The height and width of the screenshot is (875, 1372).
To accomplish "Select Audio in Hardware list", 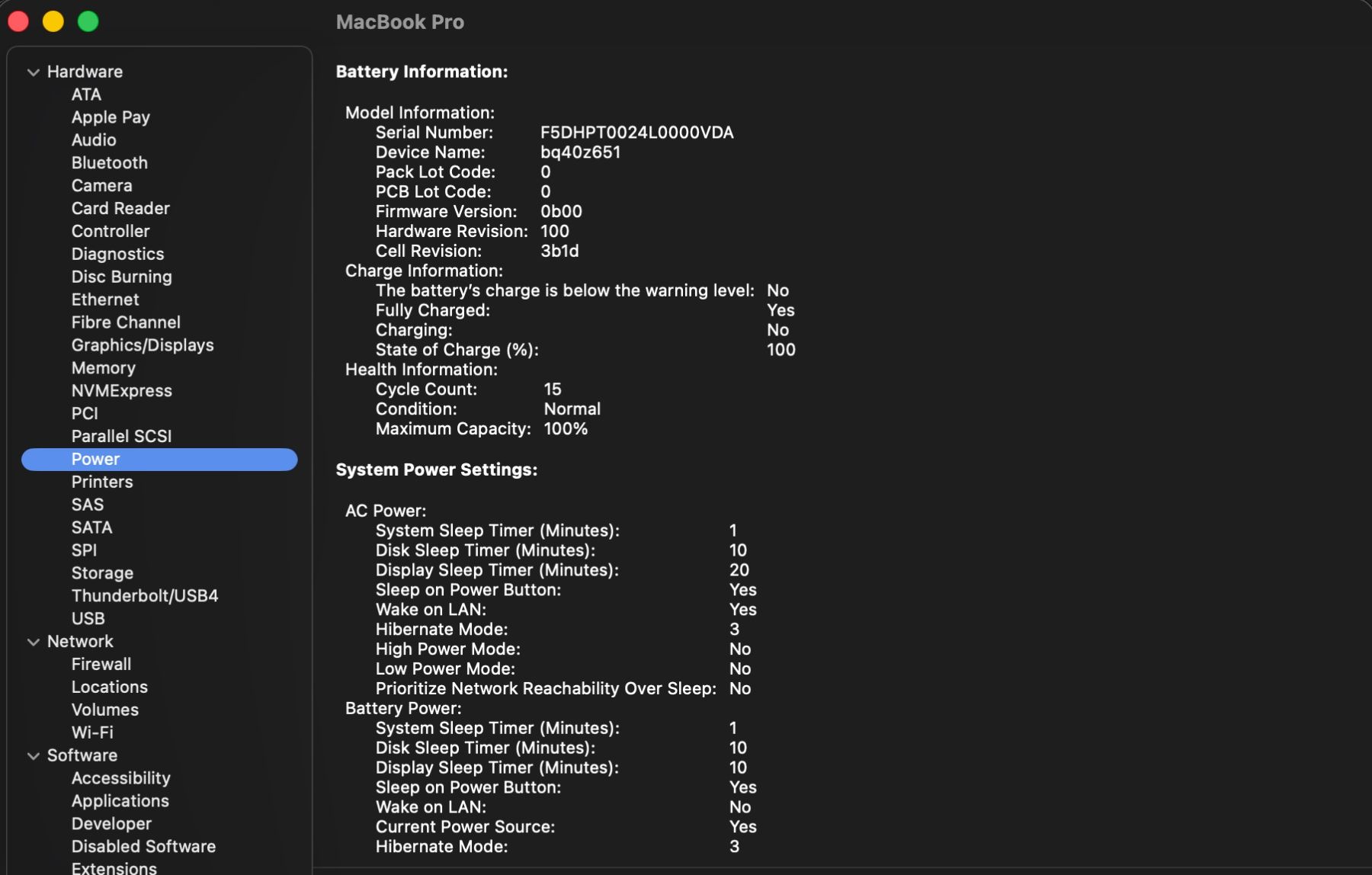I will (94, 140).
